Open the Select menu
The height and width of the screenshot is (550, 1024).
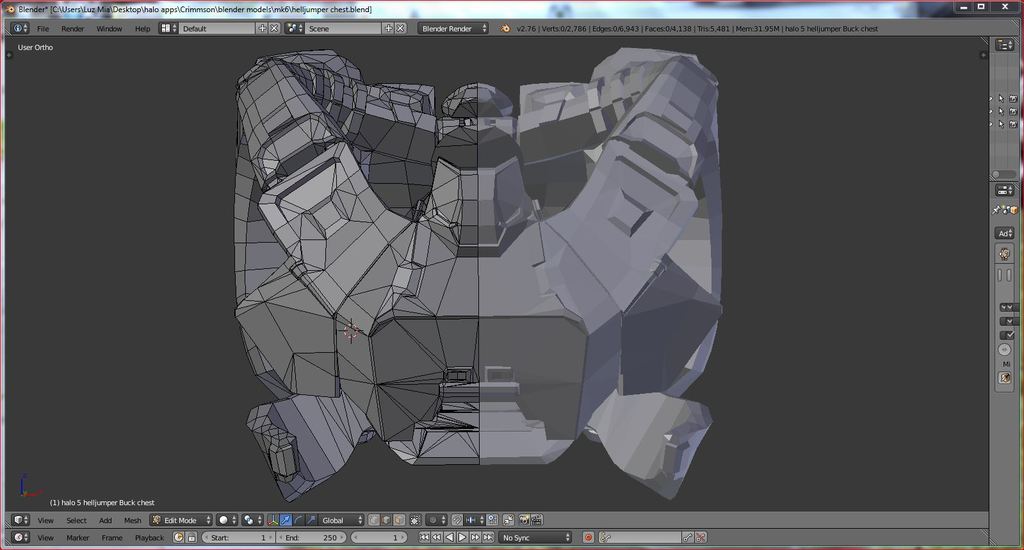pos(76,521)
